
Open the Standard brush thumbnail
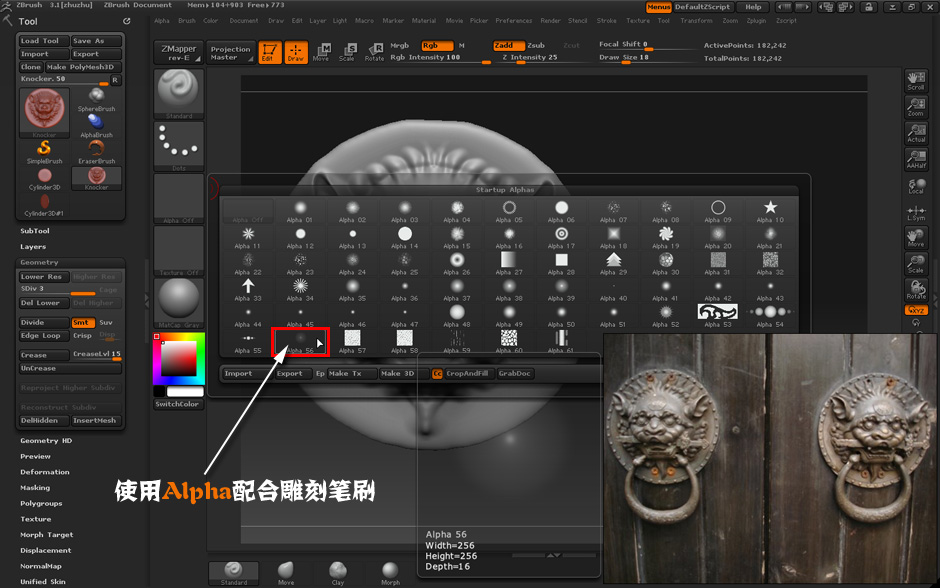179,94
